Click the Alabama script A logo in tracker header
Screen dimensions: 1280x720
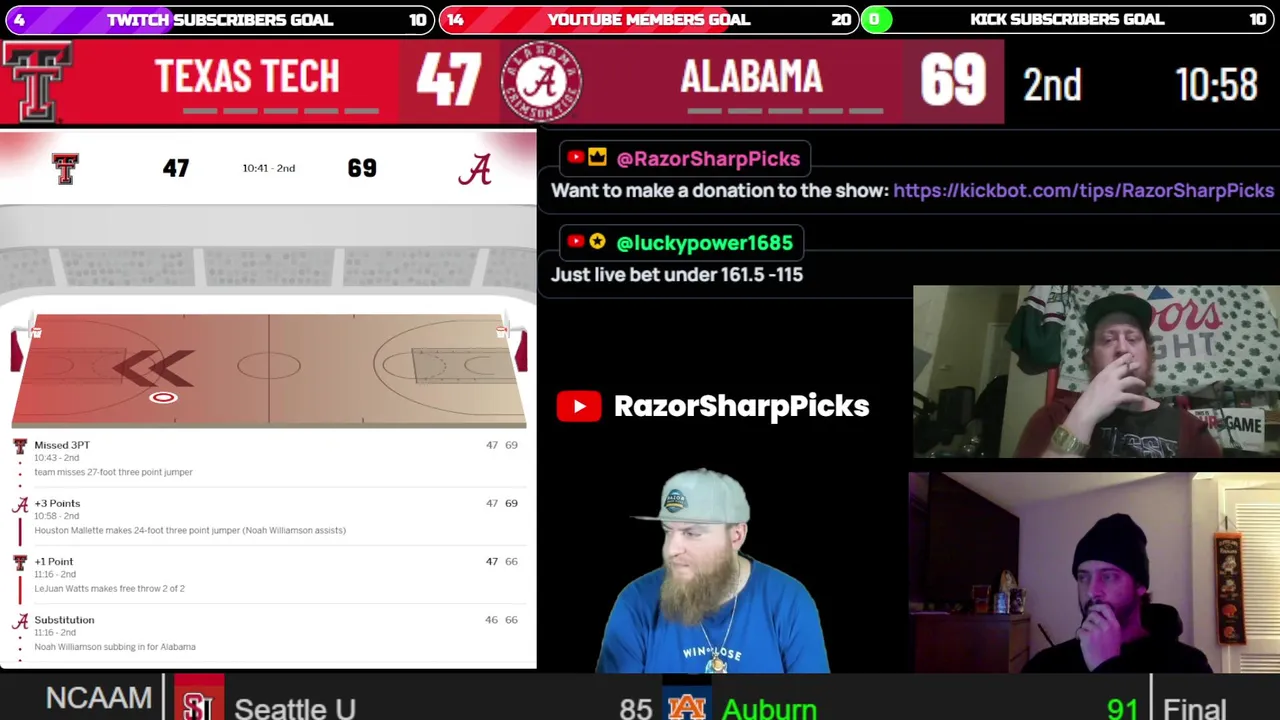pyautogui.click(x=475, y=169)
